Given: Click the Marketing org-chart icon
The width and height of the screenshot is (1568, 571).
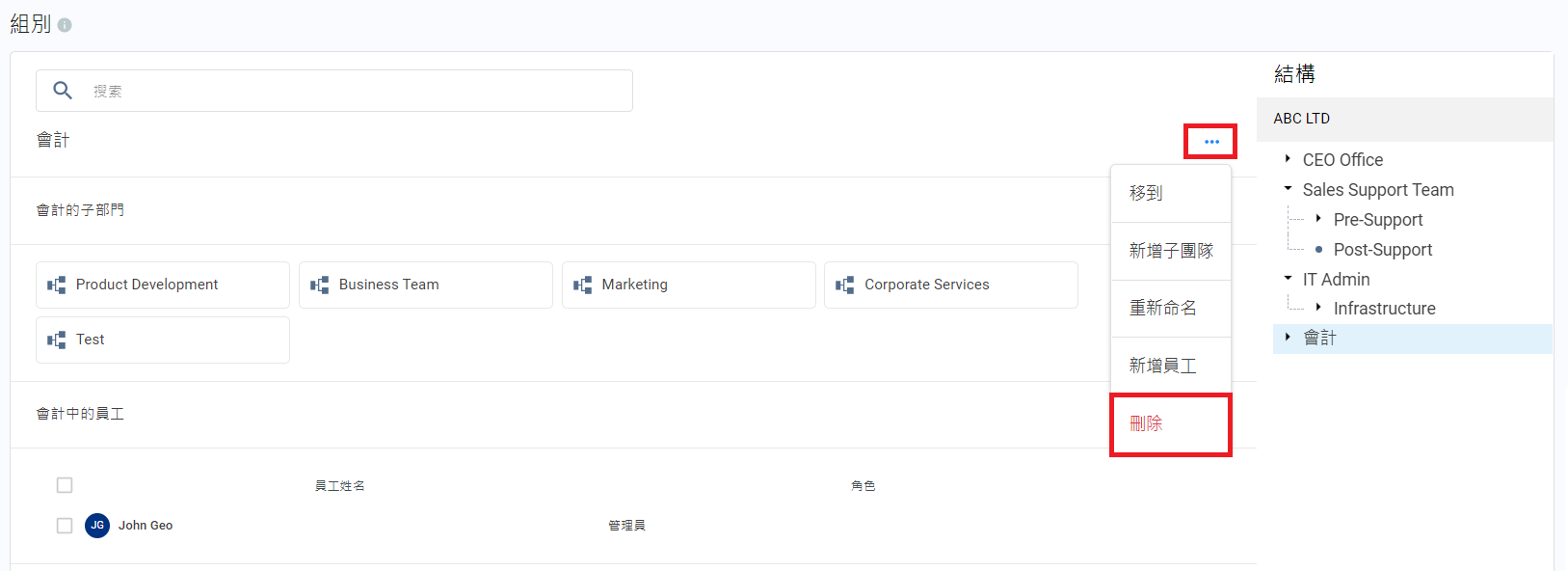Looking at the screenshot, I should (x=583, y=285).
